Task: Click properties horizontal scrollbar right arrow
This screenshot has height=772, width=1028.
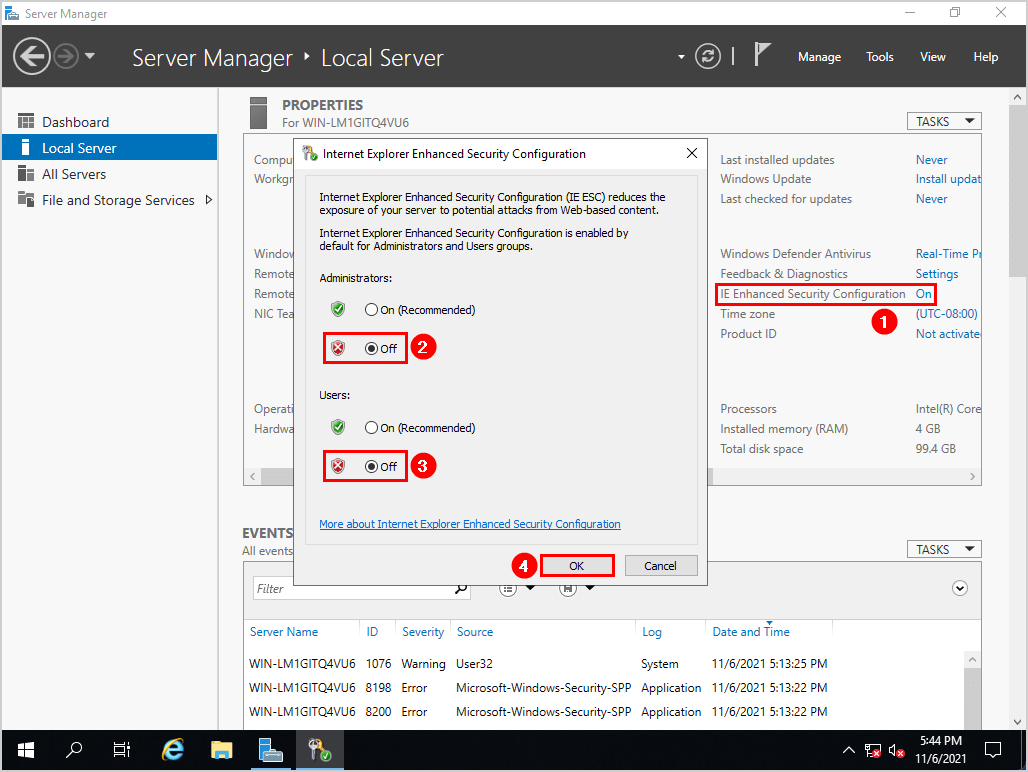Action: tap(972, 476)
